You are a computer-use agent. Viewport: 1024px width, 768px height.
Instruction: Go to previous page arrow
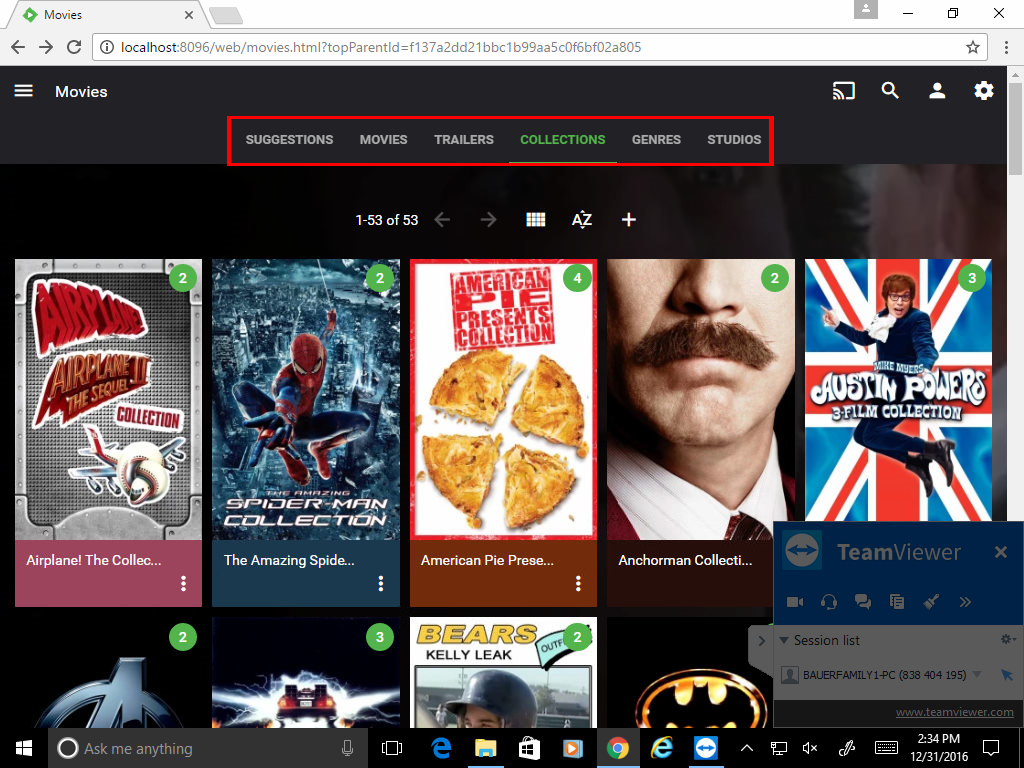pos(442,220)
